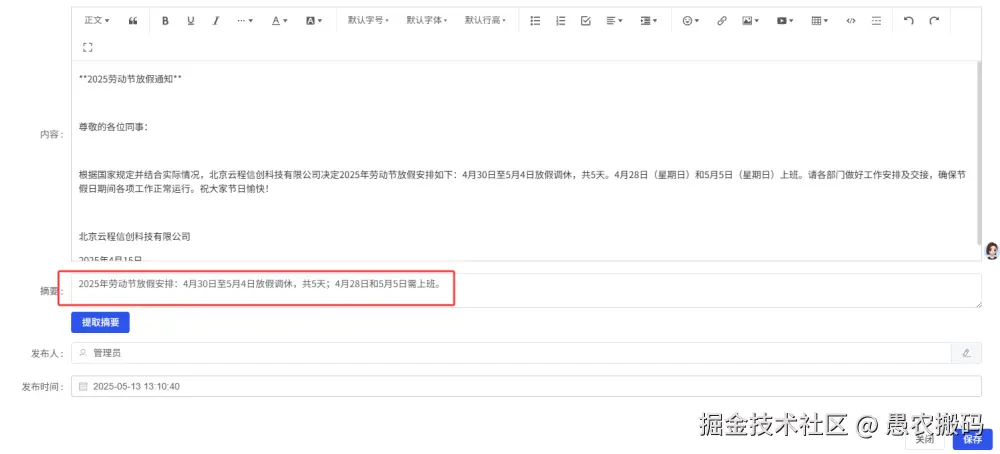Open the more text styles menu
Screen dimensions: 1000x454
coord(245,20)
